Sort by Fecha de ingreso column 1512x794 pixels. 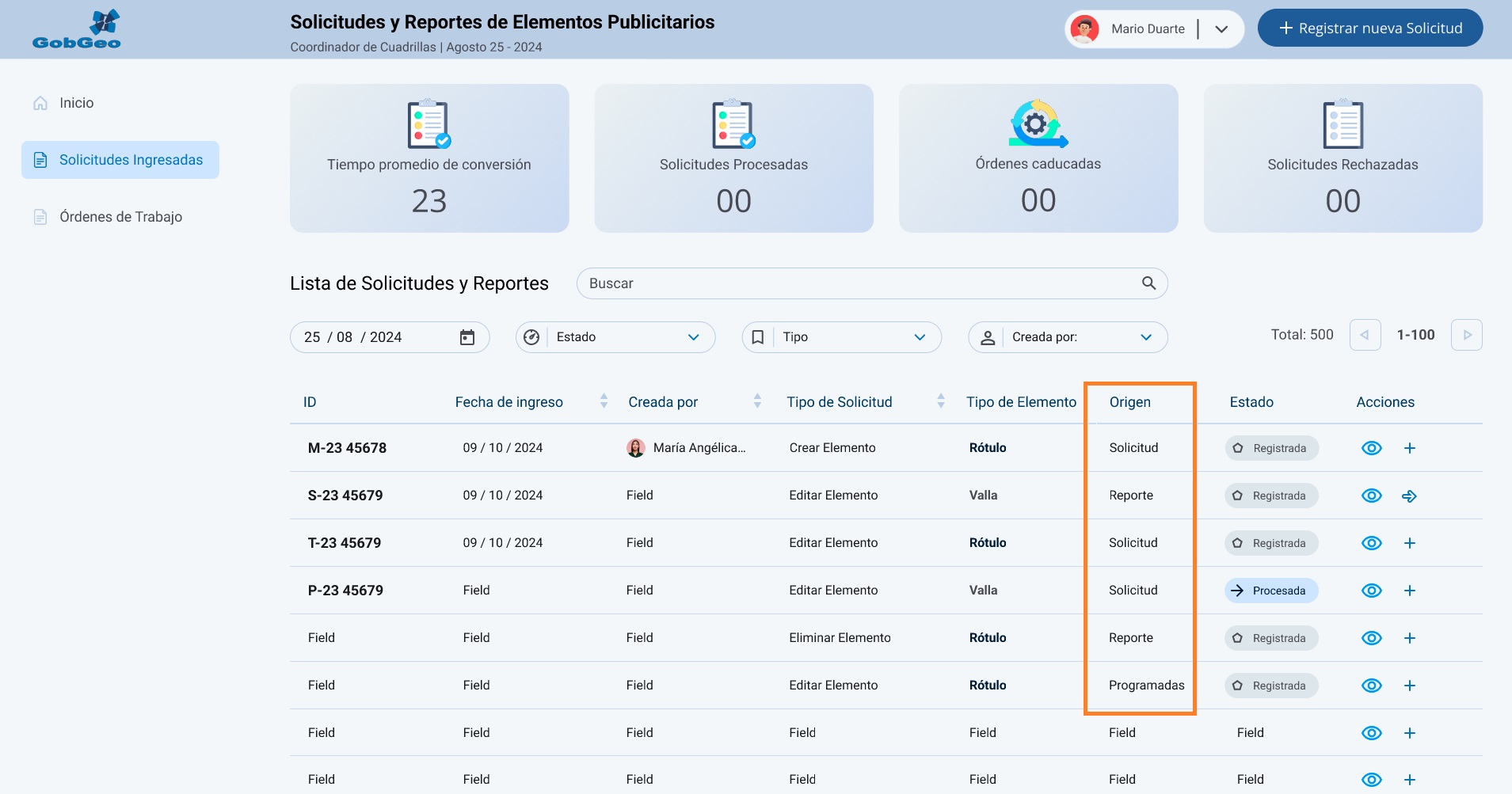tap(604, 401)
